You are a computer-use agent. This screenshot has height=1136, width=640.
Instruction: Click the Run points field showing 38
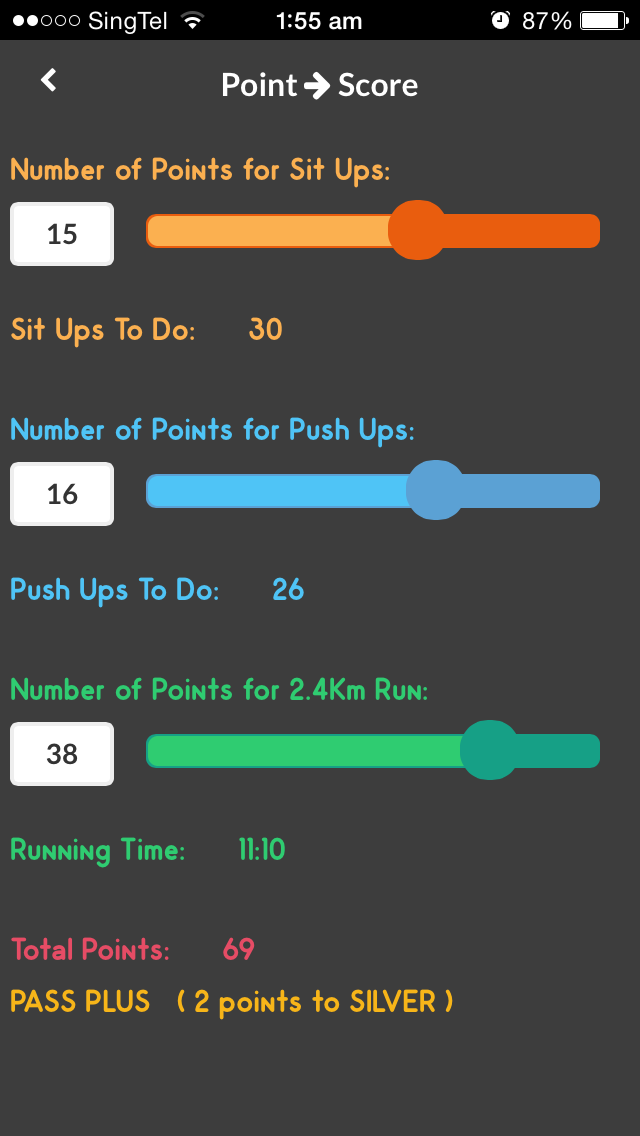tap(62, 754)
